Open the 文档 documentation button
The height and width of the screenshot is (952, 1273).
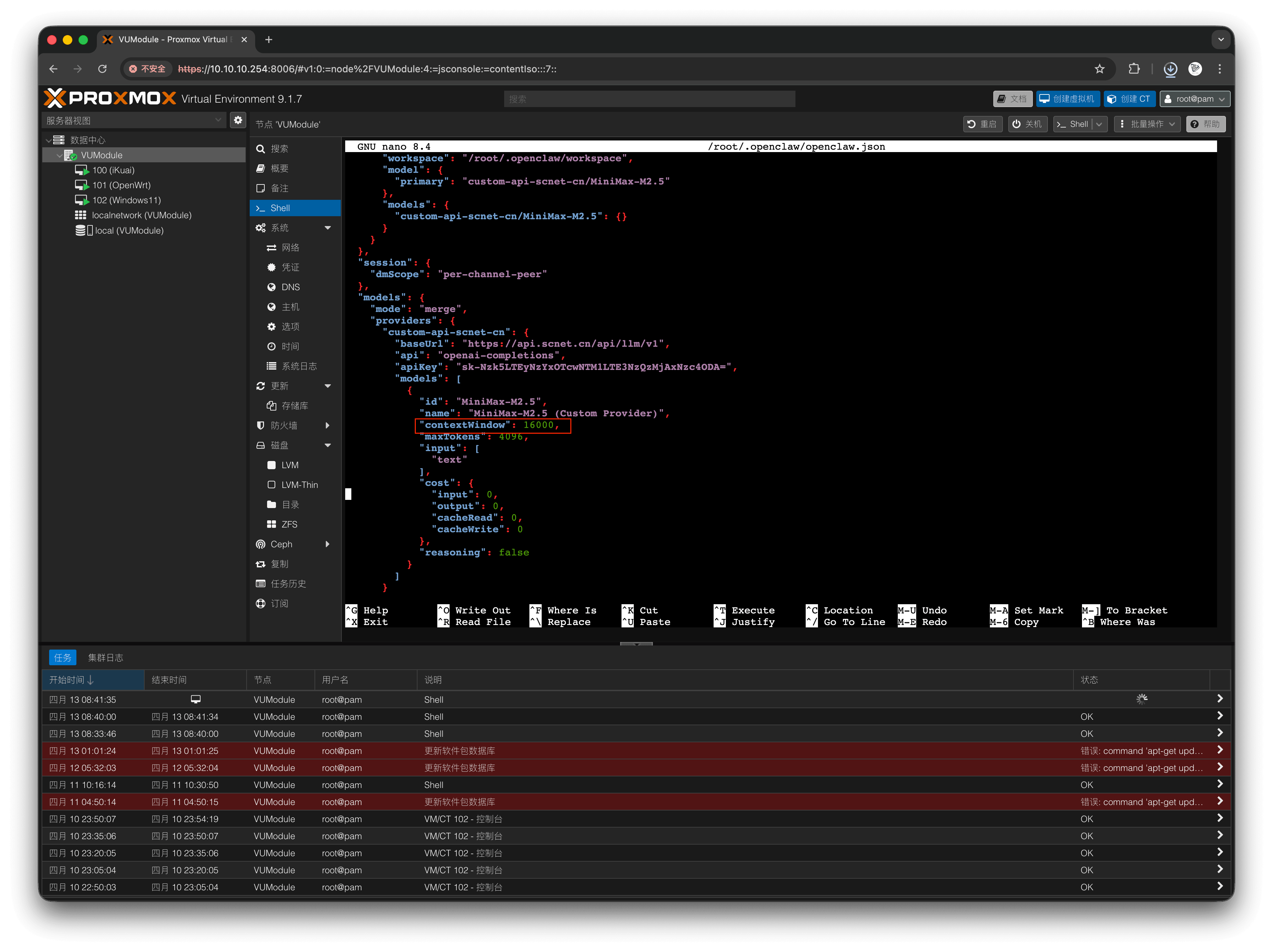(1012, 99)
